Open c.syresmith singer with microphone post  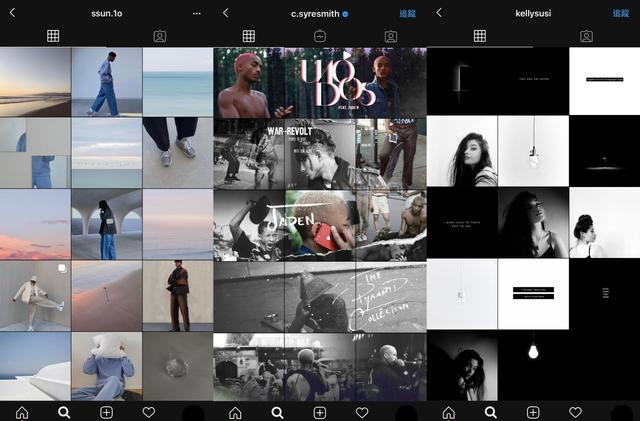391,367
